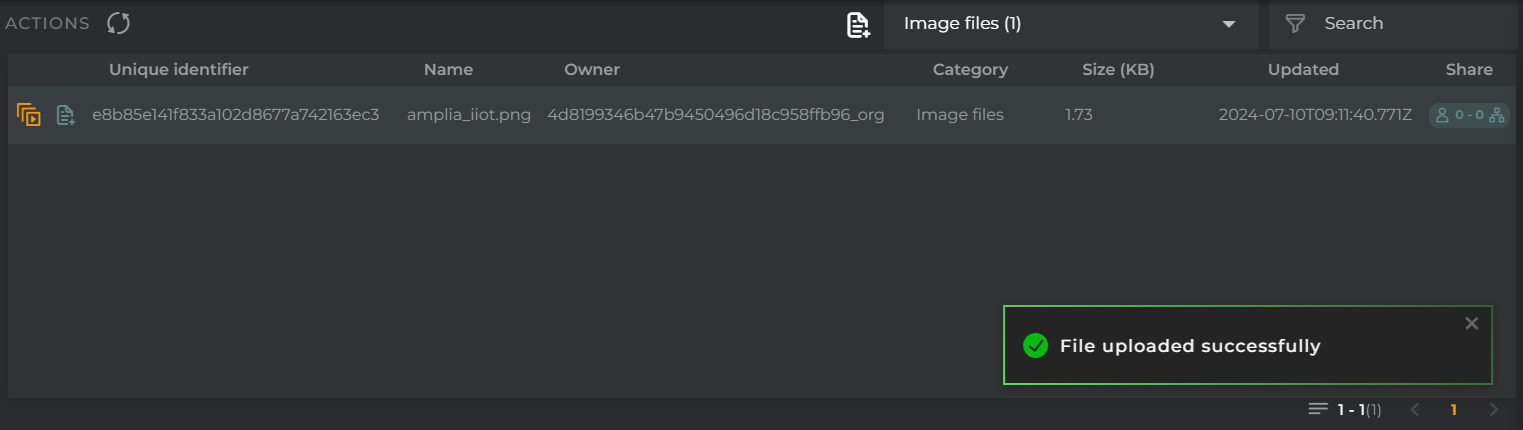Click the green success checkmark icon

coord(1035,346)
